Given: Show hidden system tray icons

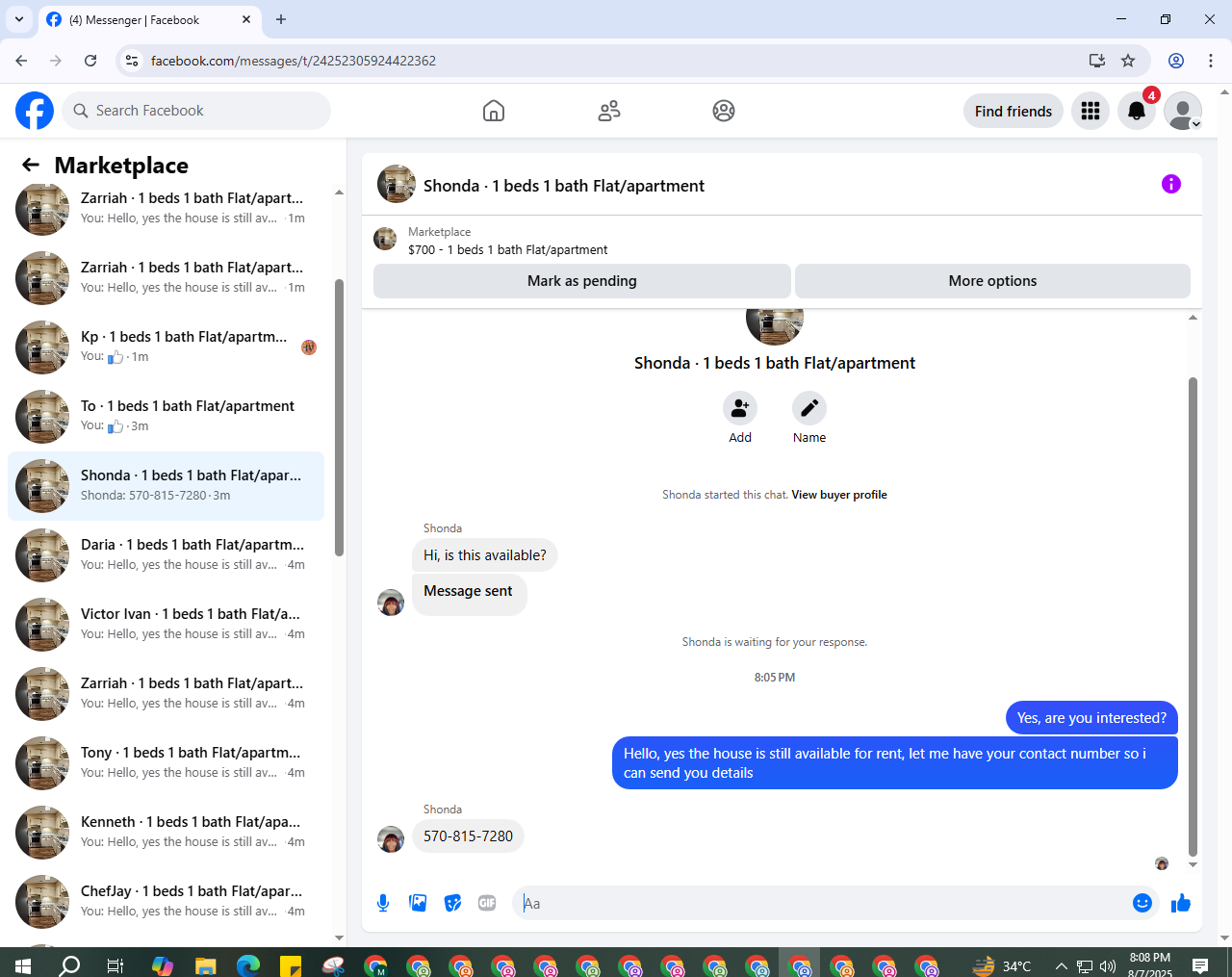Looking at the screenshot, I should (x=1061, y=965).
